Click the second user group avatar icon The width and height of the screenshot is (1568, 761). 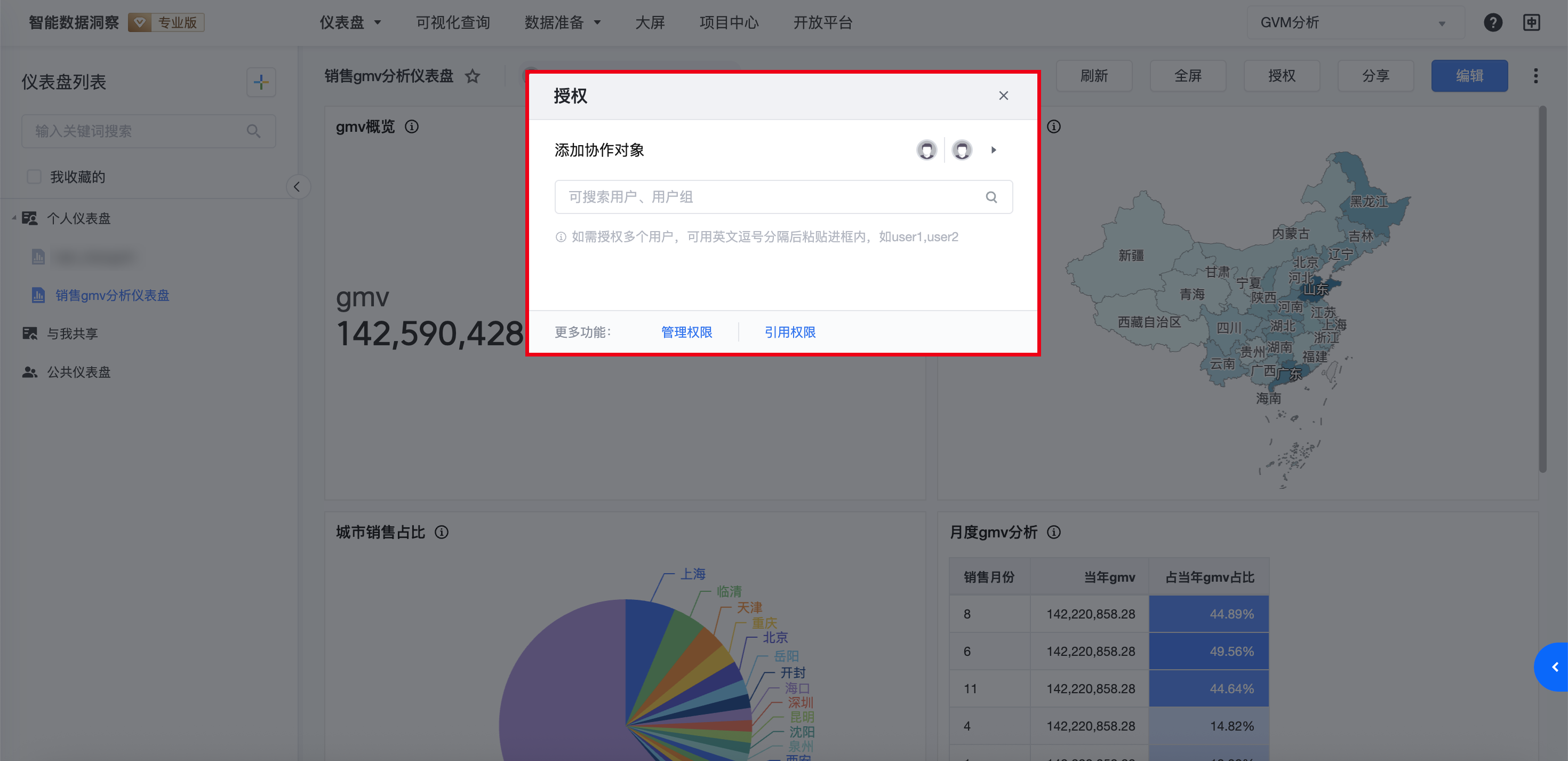(x=962, y=150)
